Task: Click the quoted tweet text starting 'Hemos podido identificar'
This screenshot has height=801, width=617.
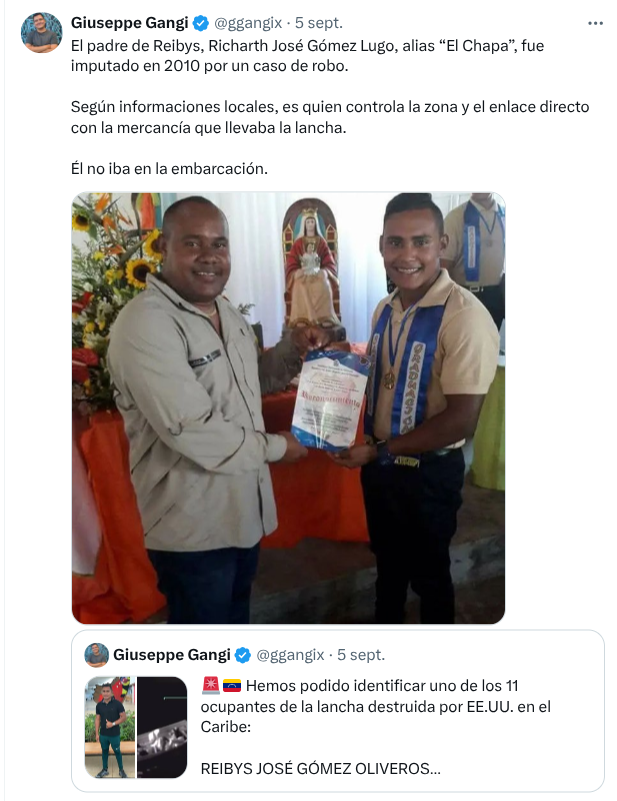Action: point(375,706)
